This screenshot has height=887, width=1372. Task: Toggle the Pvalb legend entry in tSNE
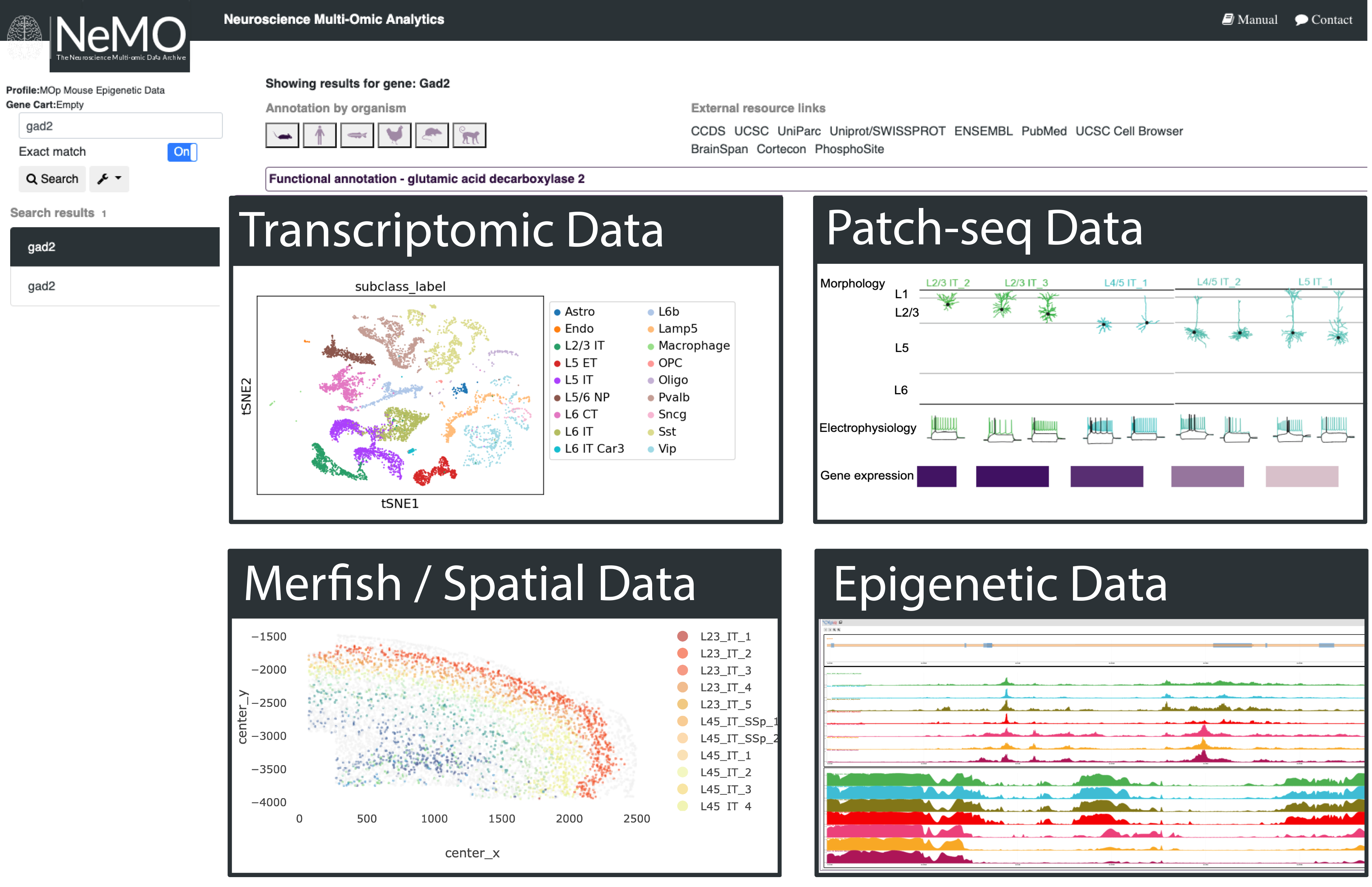click(673, 398)
